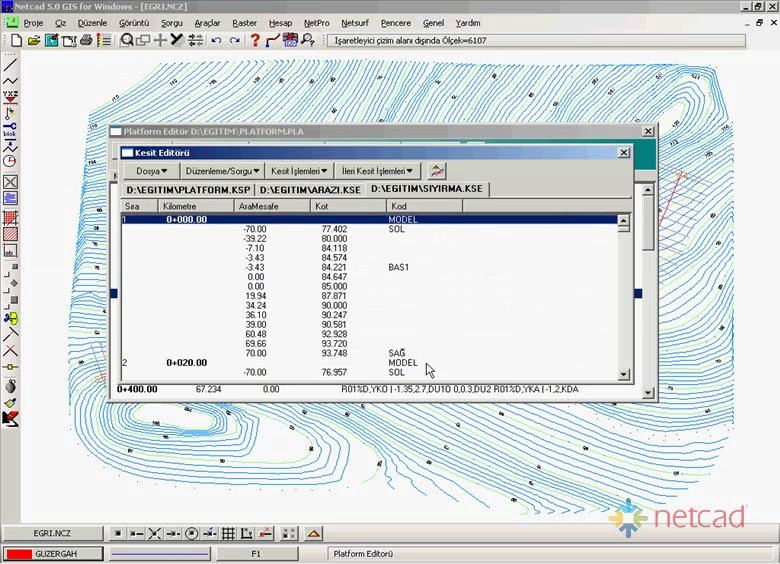
Task: Toggle circle center snap icon in bottom bar
Action: coord(192,534)
